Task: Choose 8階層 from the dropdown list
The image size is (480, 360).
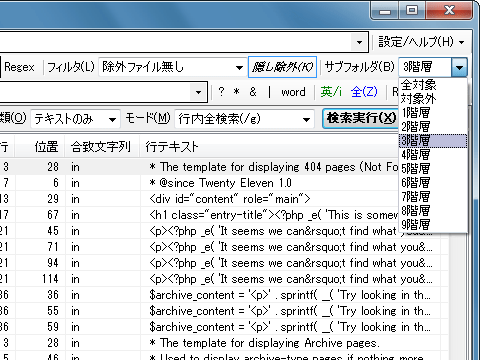Action: point(433,211)
